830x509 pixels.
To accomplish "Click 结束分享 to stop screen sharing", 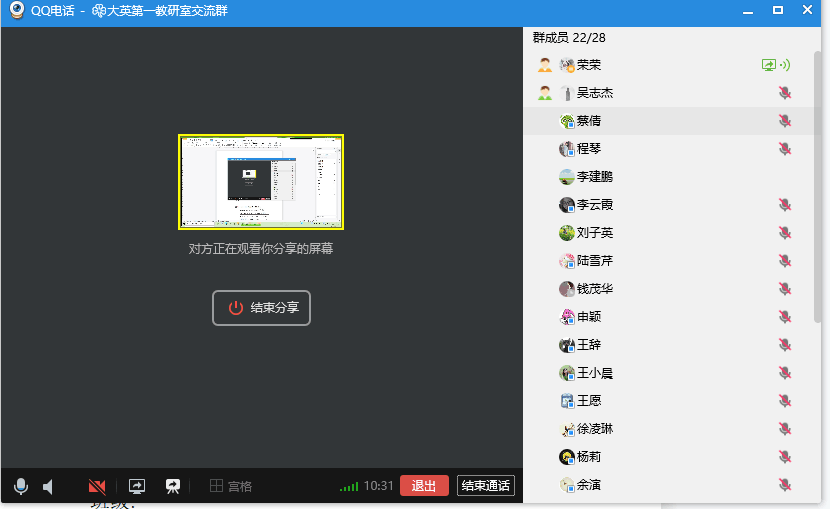I will tap(261, 308).
